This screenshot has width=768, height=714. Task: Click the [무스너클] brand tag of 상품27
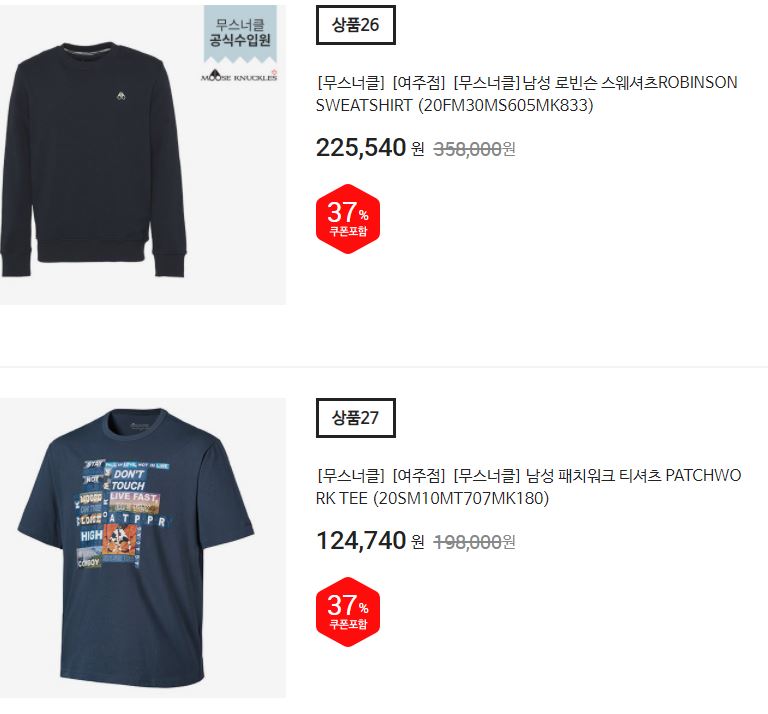click(351, 475)
